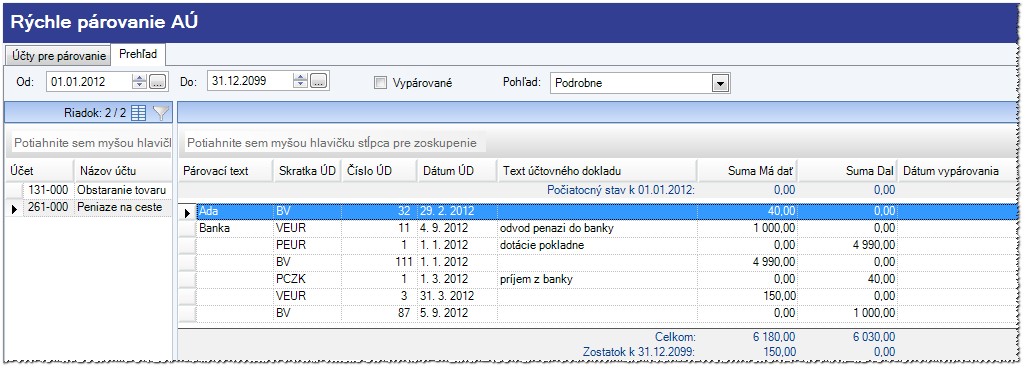This screenshot has width=1029, height=372.
Task: Click date cell 4. 9. 2012
Action: click(457, 228)
